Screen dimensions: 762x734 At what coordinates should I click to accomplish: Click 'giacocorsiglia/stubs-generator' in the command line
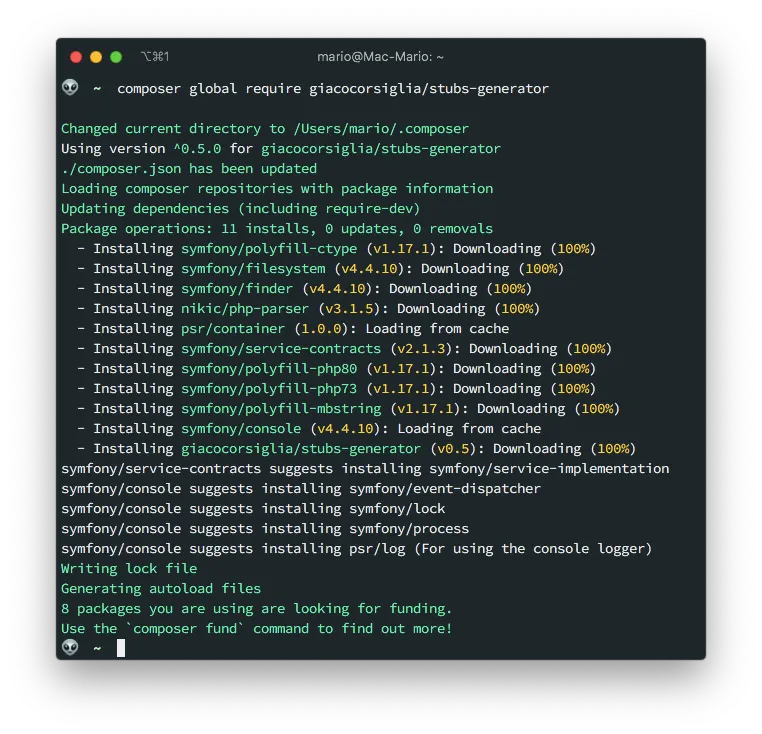429,89
